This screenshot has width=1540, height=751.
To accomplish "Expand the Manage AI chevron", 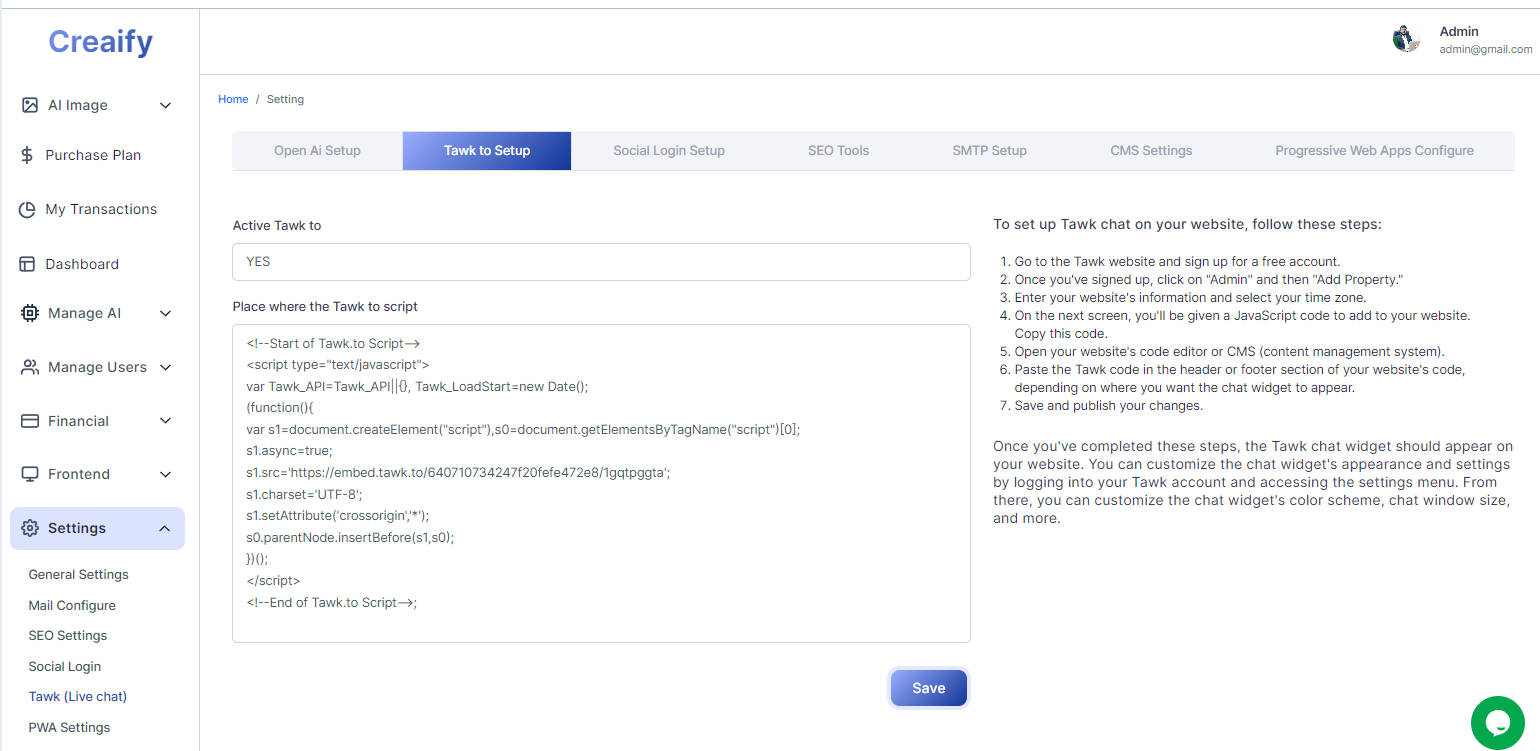I will click(x=166, y=313).
